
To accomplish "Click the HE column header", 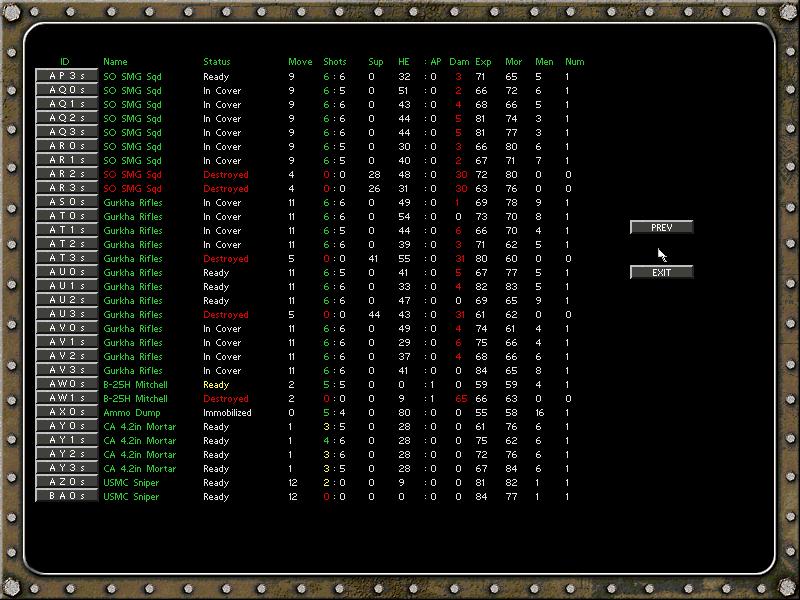I will [404, 62].
